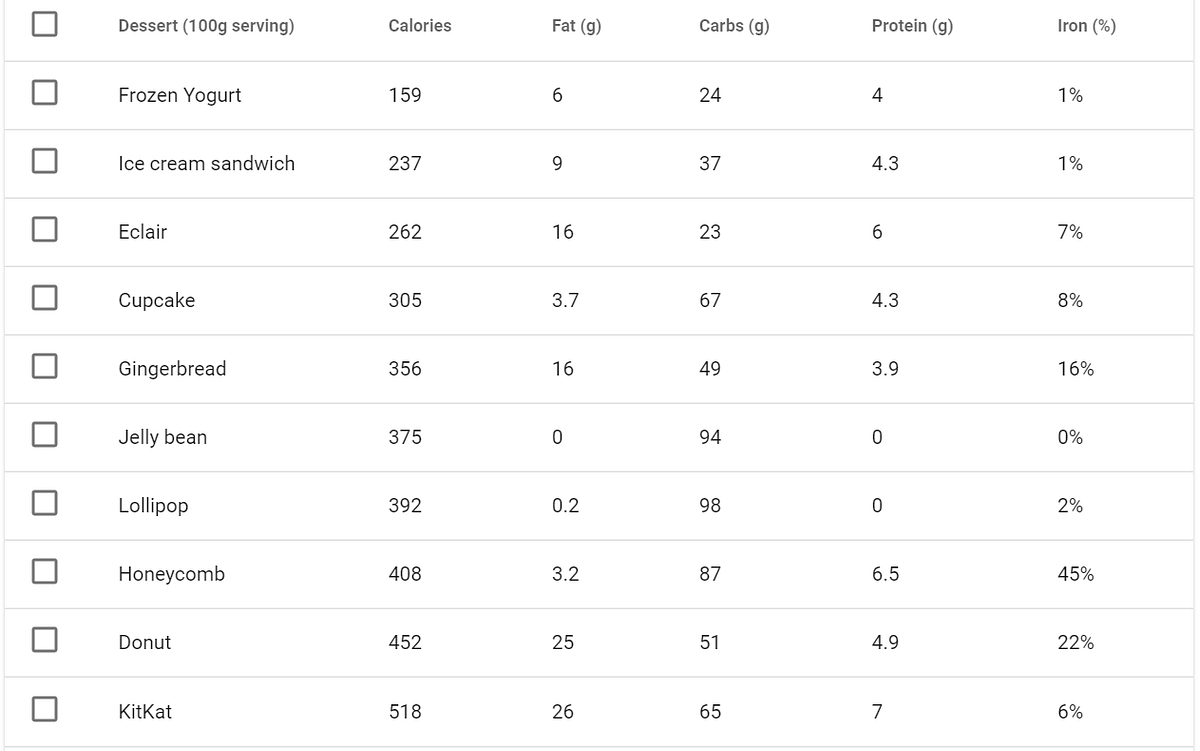Check the Cupcake row checkbox
The width and height of the screenshot is (1200, 751).
[x=44, y=298]
